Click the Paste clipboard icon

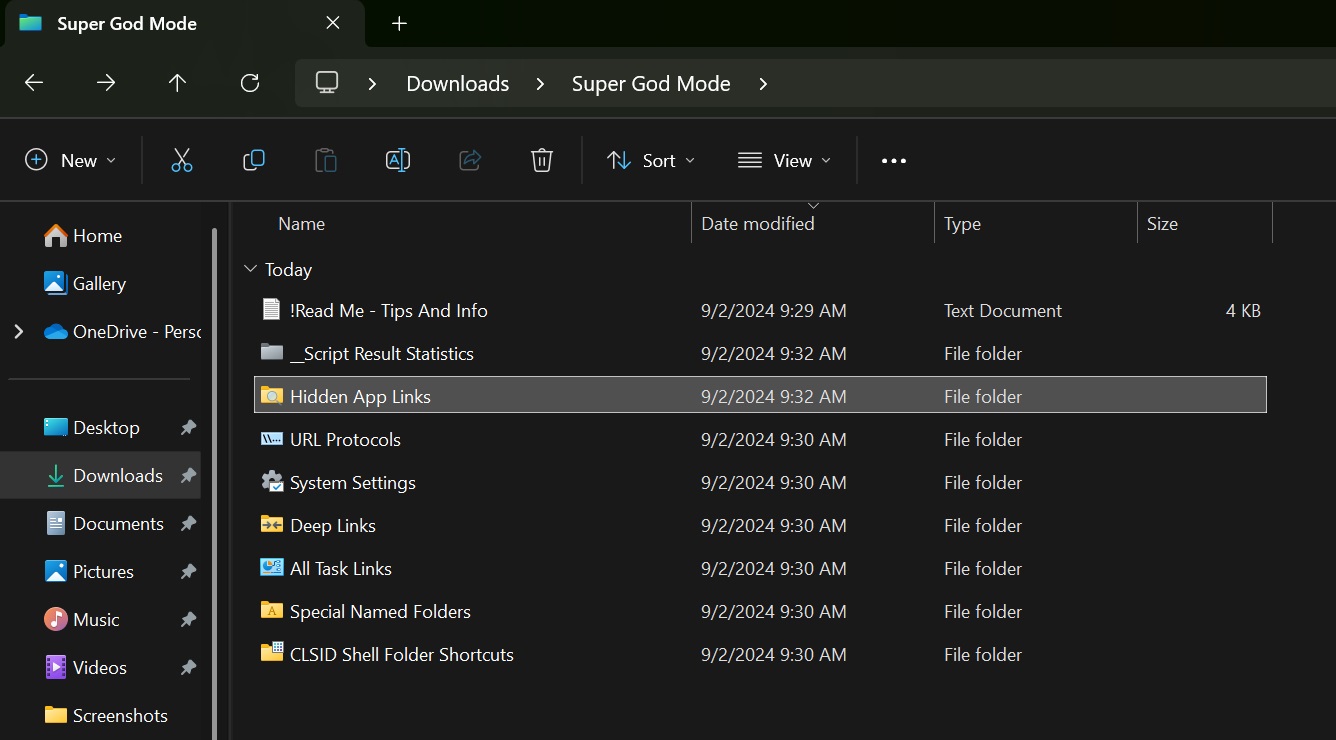[x=326, y=160]
